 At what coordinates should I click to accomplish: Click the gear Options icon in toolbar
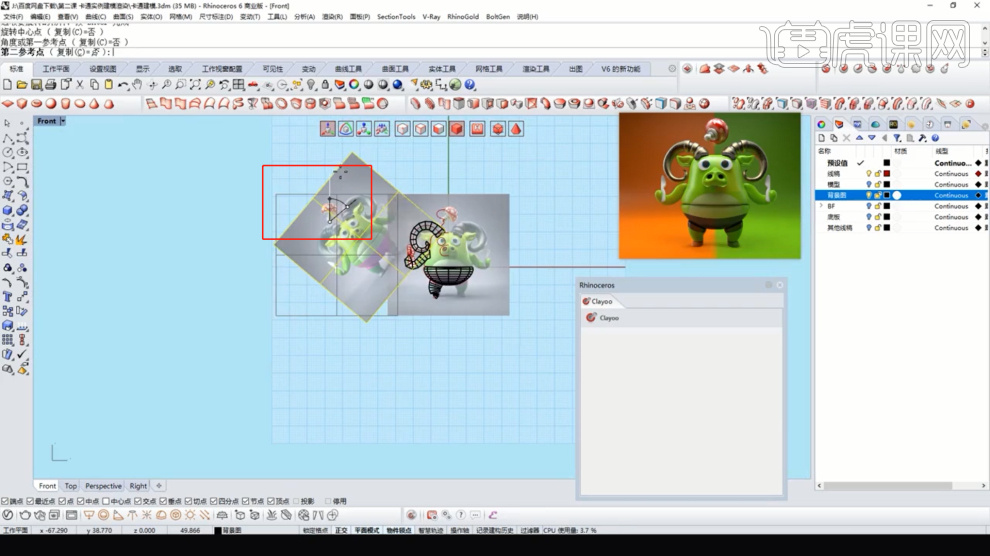point(427,85)
